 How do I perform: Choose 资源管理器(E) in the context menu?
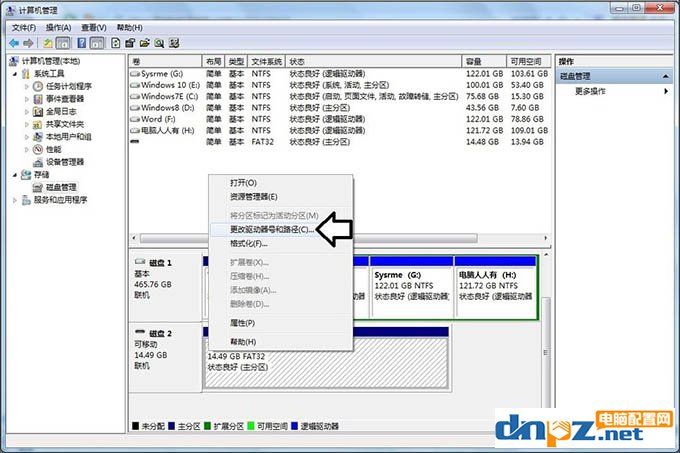tap(254, 197)
